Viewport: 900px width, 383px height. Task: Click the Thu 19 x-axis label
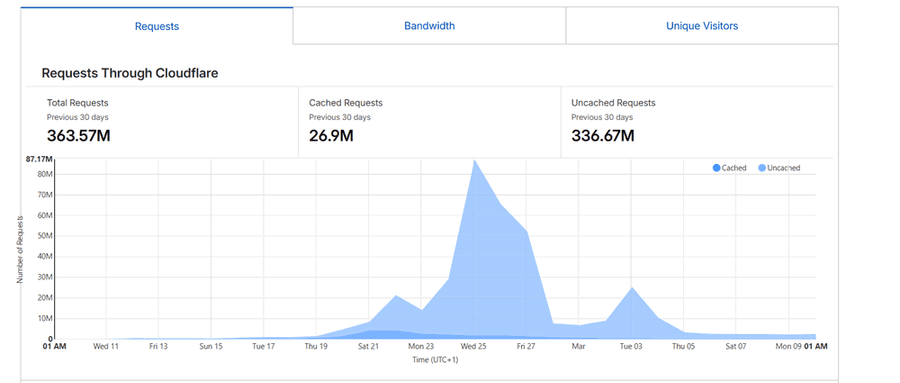click(x=316, y=347)
